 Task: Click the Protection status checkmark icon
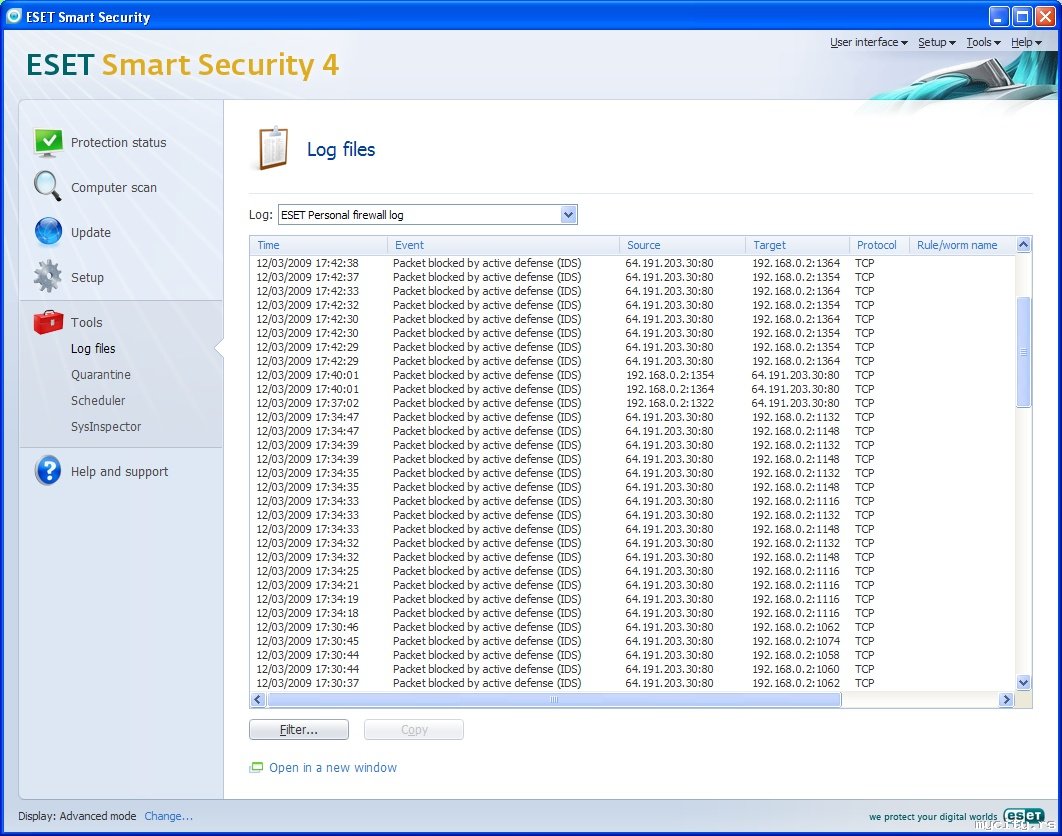click(x=48, y=142)
